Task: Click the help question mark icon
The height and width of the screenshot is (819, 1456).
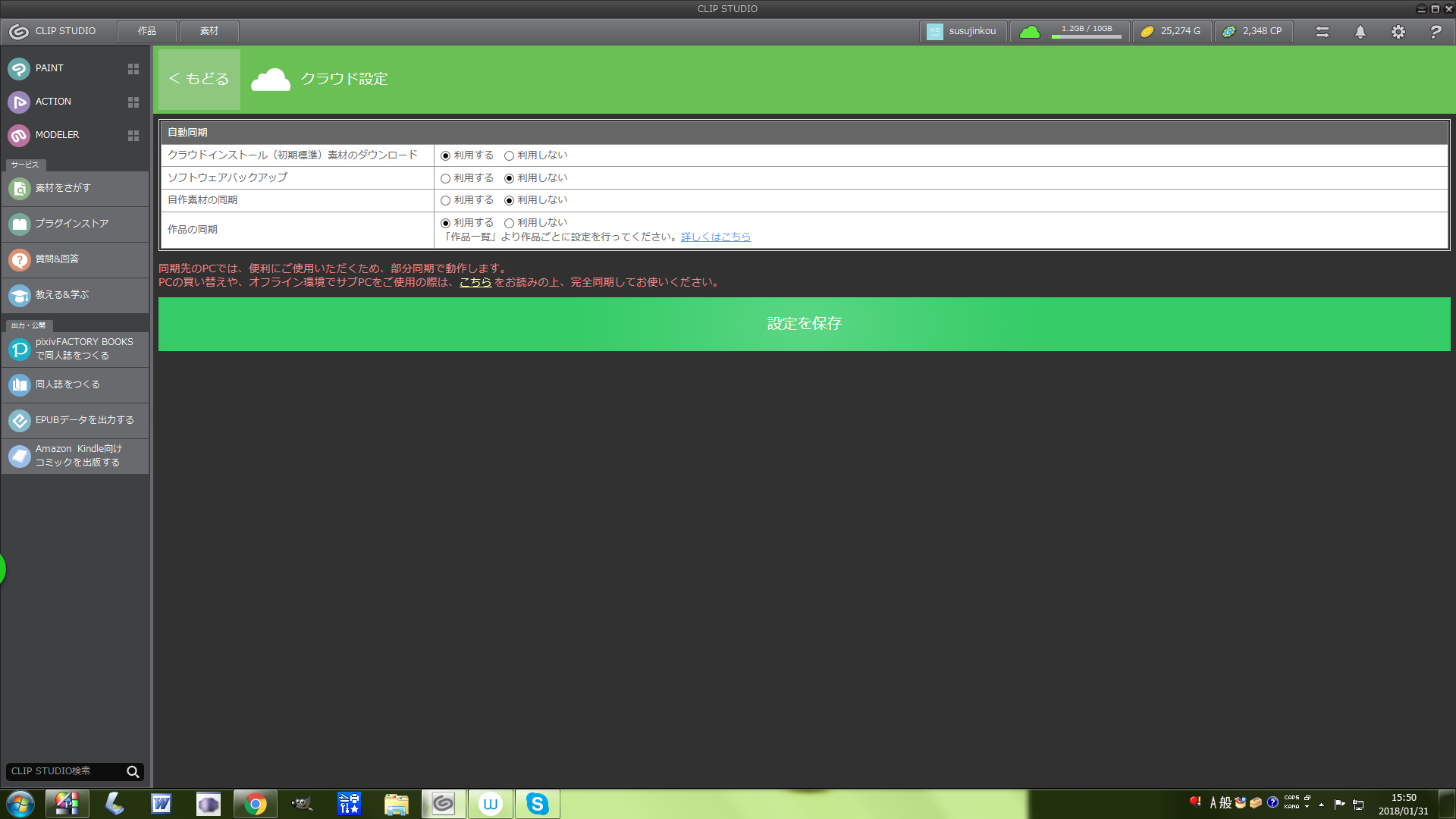Action: click(1435, 32)
